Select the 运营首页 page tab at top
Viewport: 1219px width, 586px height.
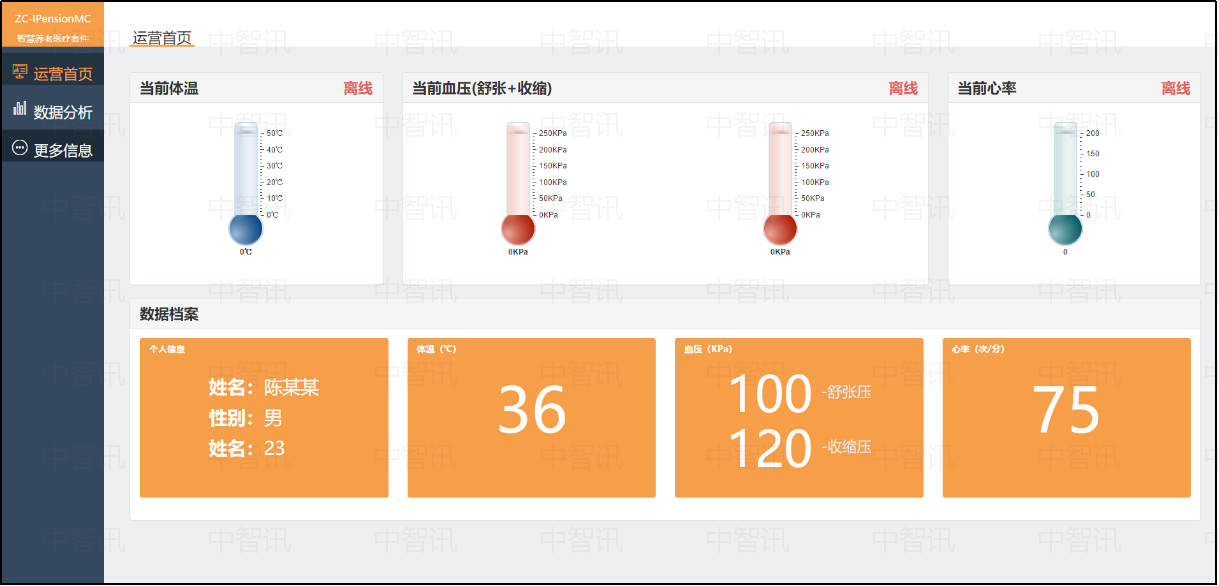pos(162,37)
